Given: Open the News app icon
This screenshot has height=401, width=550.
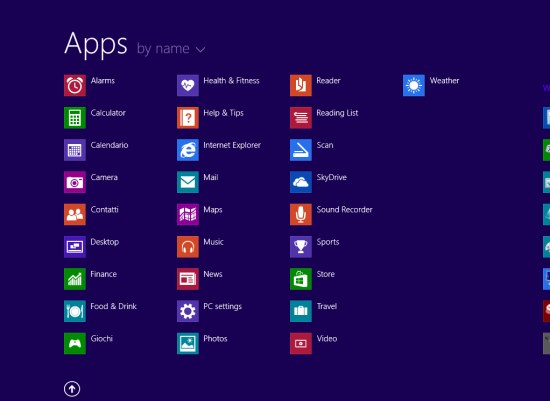Looking at the screenshot, I should coord(188,279).
